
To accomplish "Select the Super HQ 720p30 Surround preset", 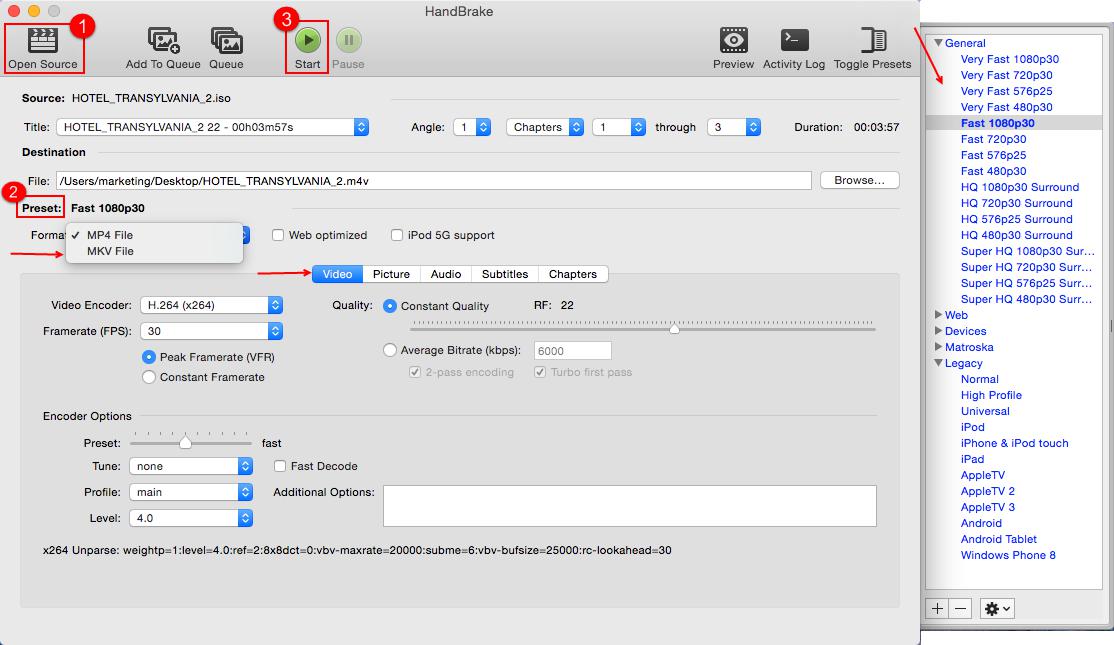I will 1026,267.
